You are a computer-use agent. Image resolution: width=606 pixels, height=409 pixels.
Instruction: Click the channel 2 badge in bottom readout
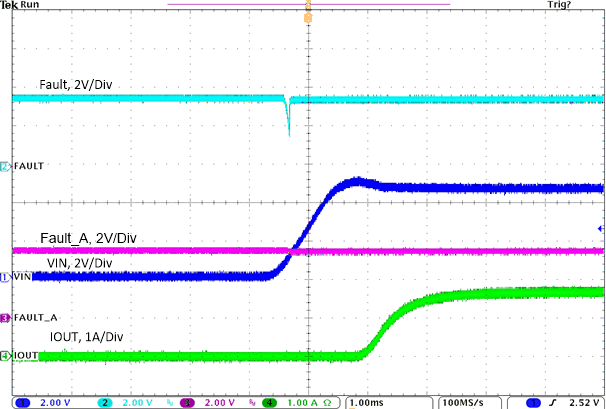click(x=105, y=402)
